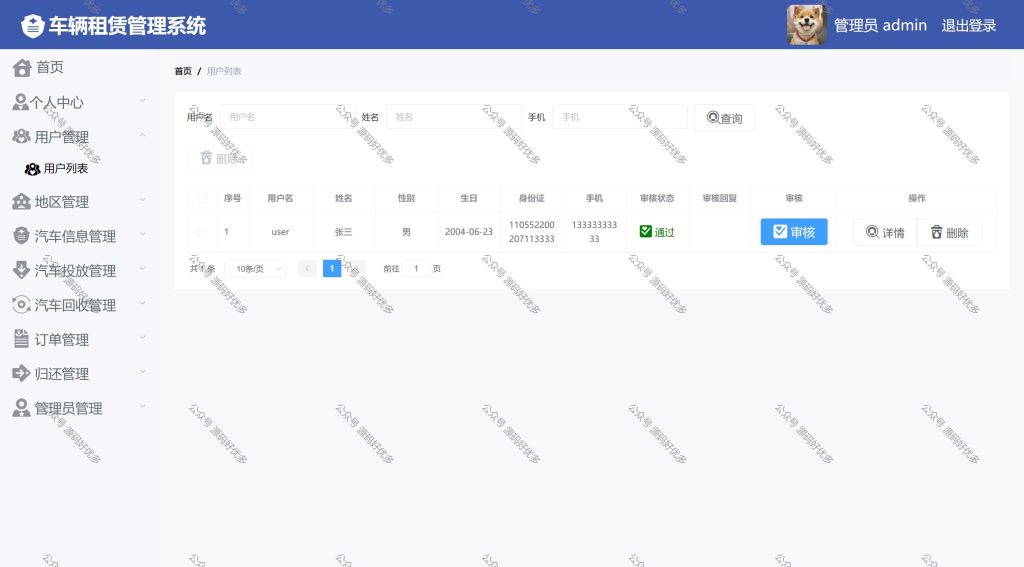
Task: Focus the 姓名 search field
Action: [x=454, y=117]
